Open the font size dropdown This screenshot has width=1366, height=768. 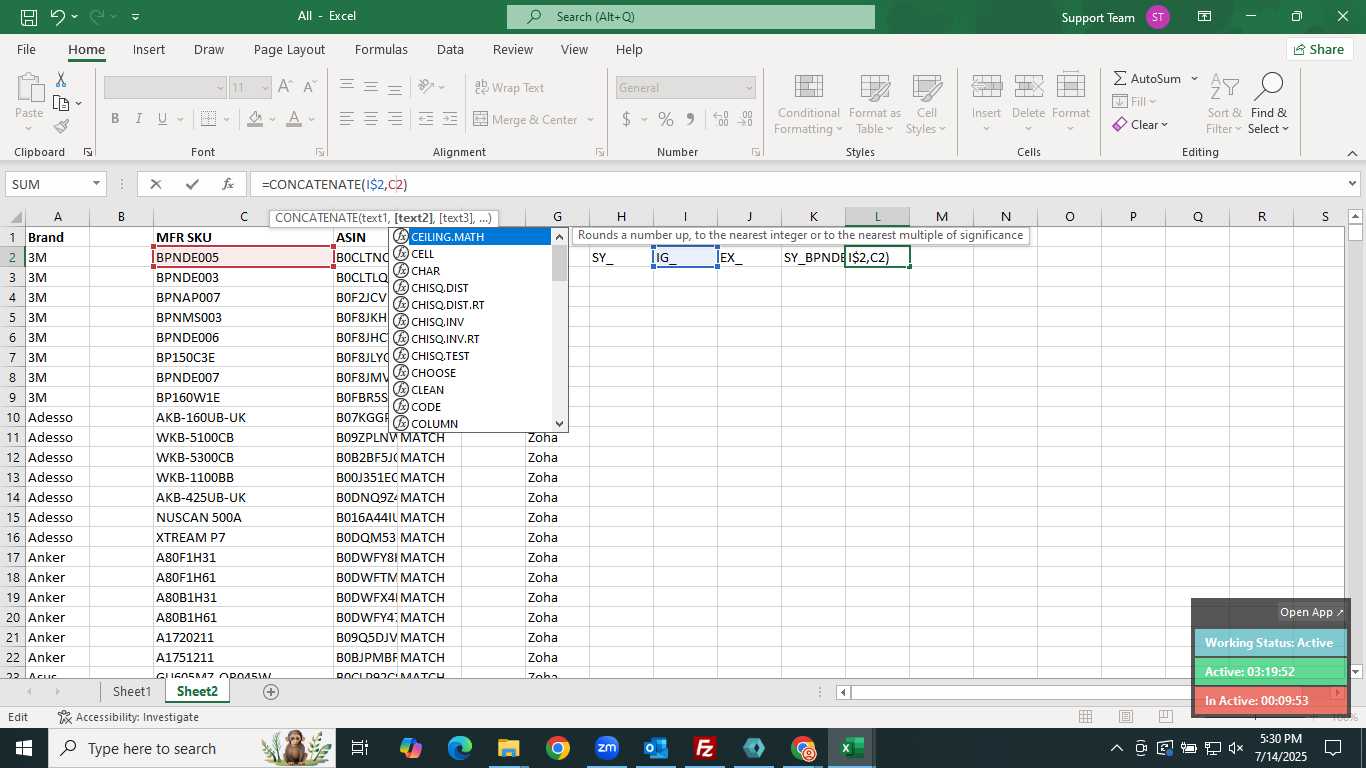pos(265,88)
